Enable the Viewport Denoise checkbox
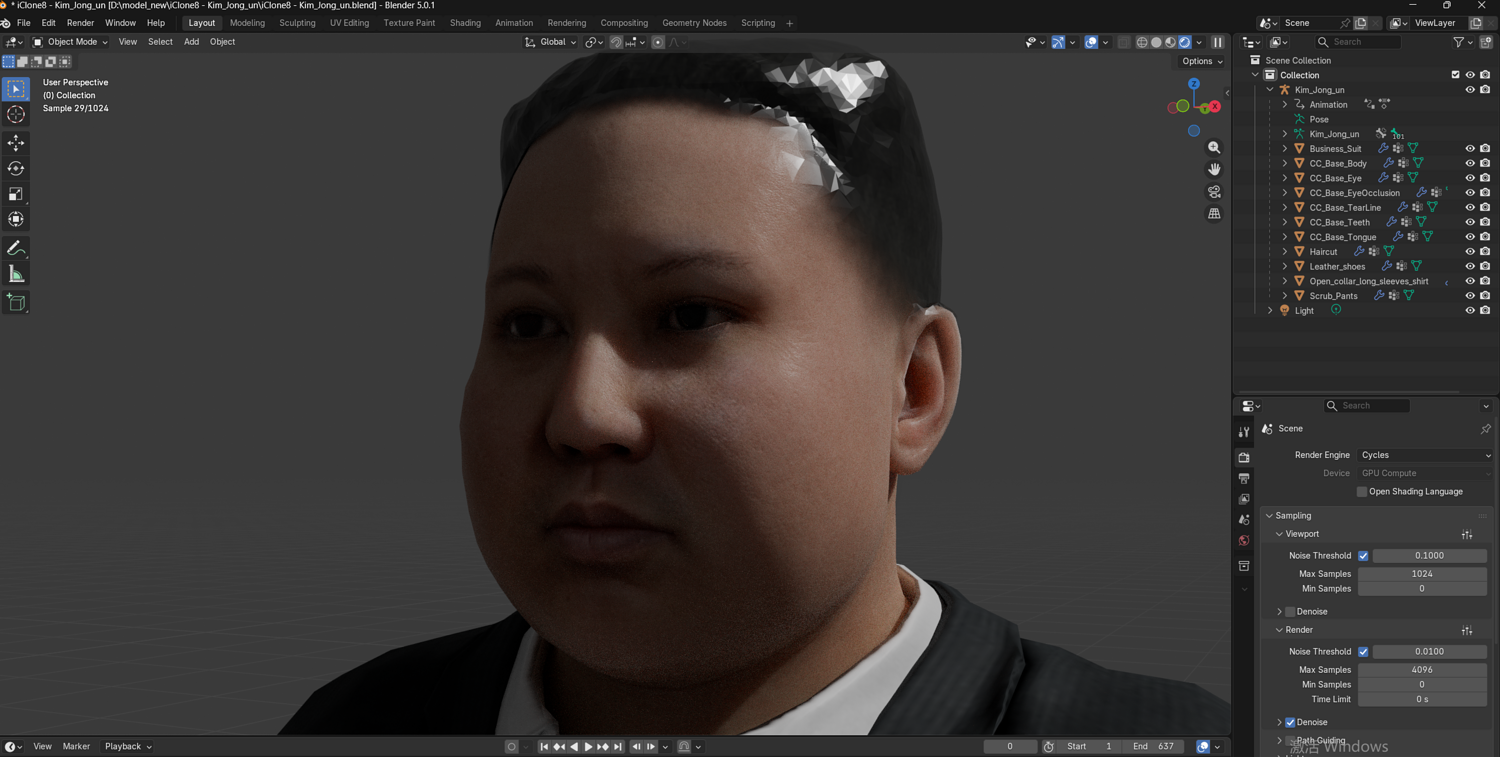This screenshot has height=757, width=1500. tap(1290, 612)
